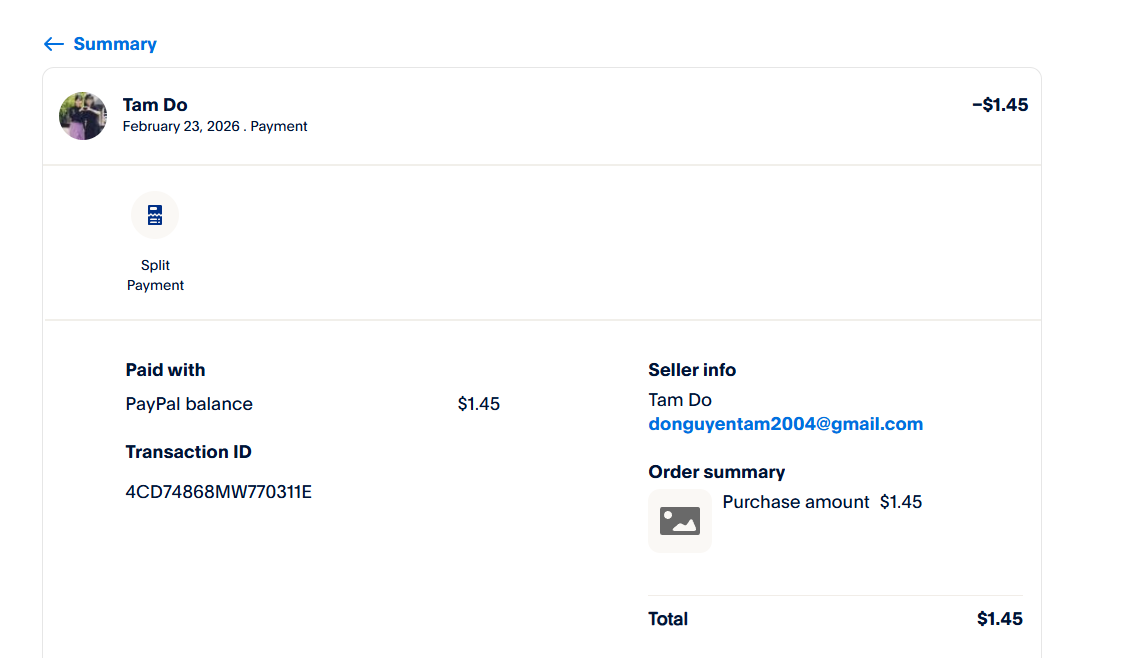Go back via the Summary link
The height and width of the screenshot is (658, 1140).
coord(115,44)
